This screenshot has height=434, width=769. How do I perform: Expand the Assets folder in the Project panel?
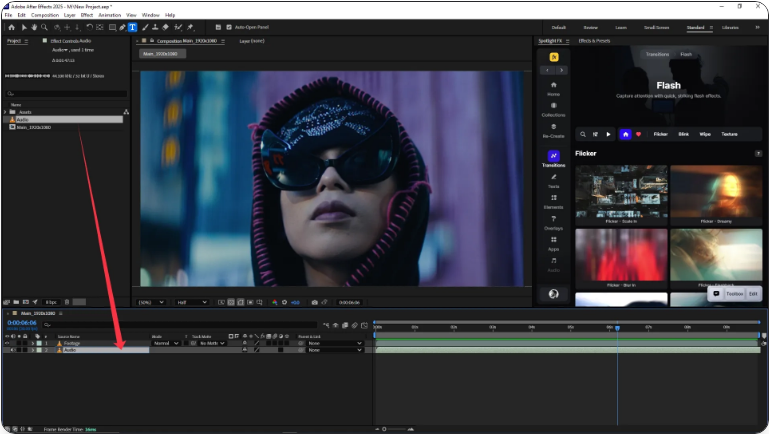coord(6,112)
